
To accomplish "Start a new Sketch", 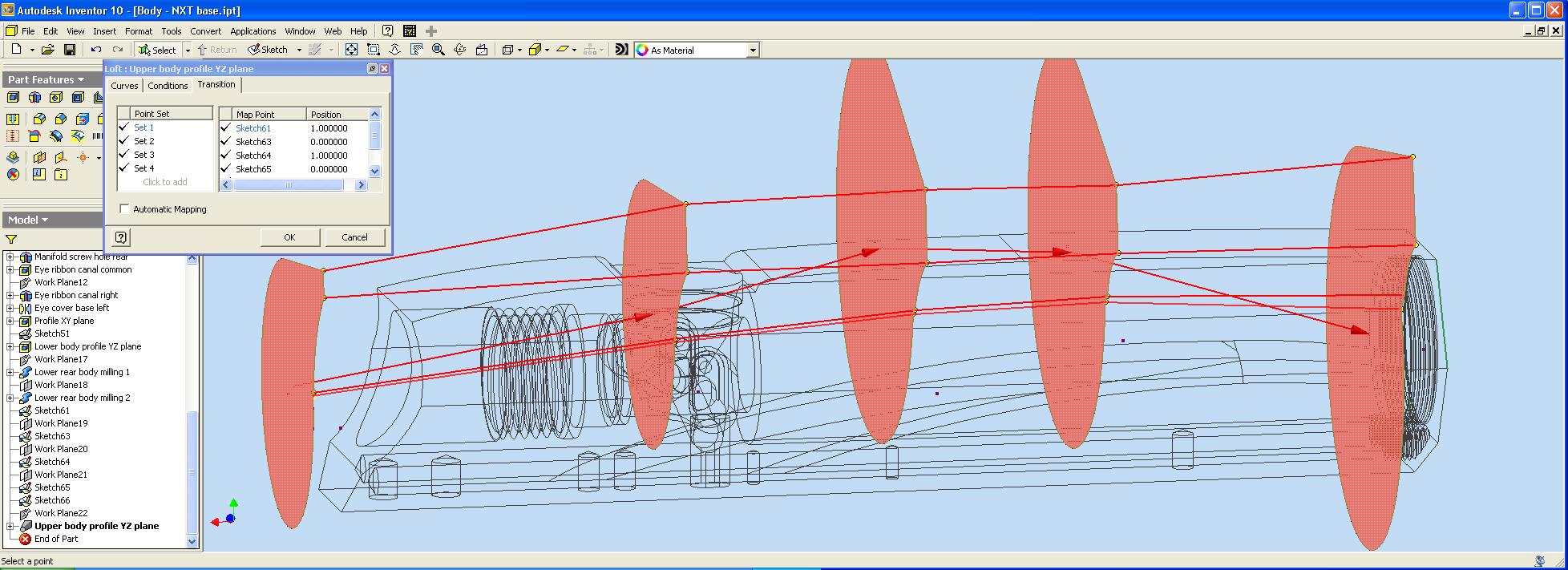I will 269,50.
